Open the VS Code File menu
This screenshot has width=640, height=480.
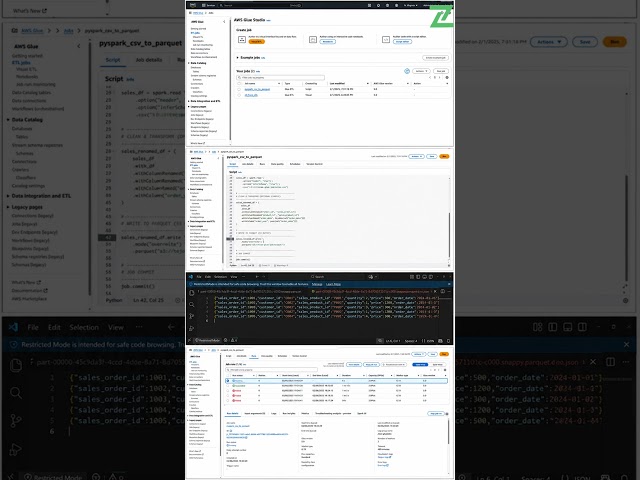[x=199, y=277]
